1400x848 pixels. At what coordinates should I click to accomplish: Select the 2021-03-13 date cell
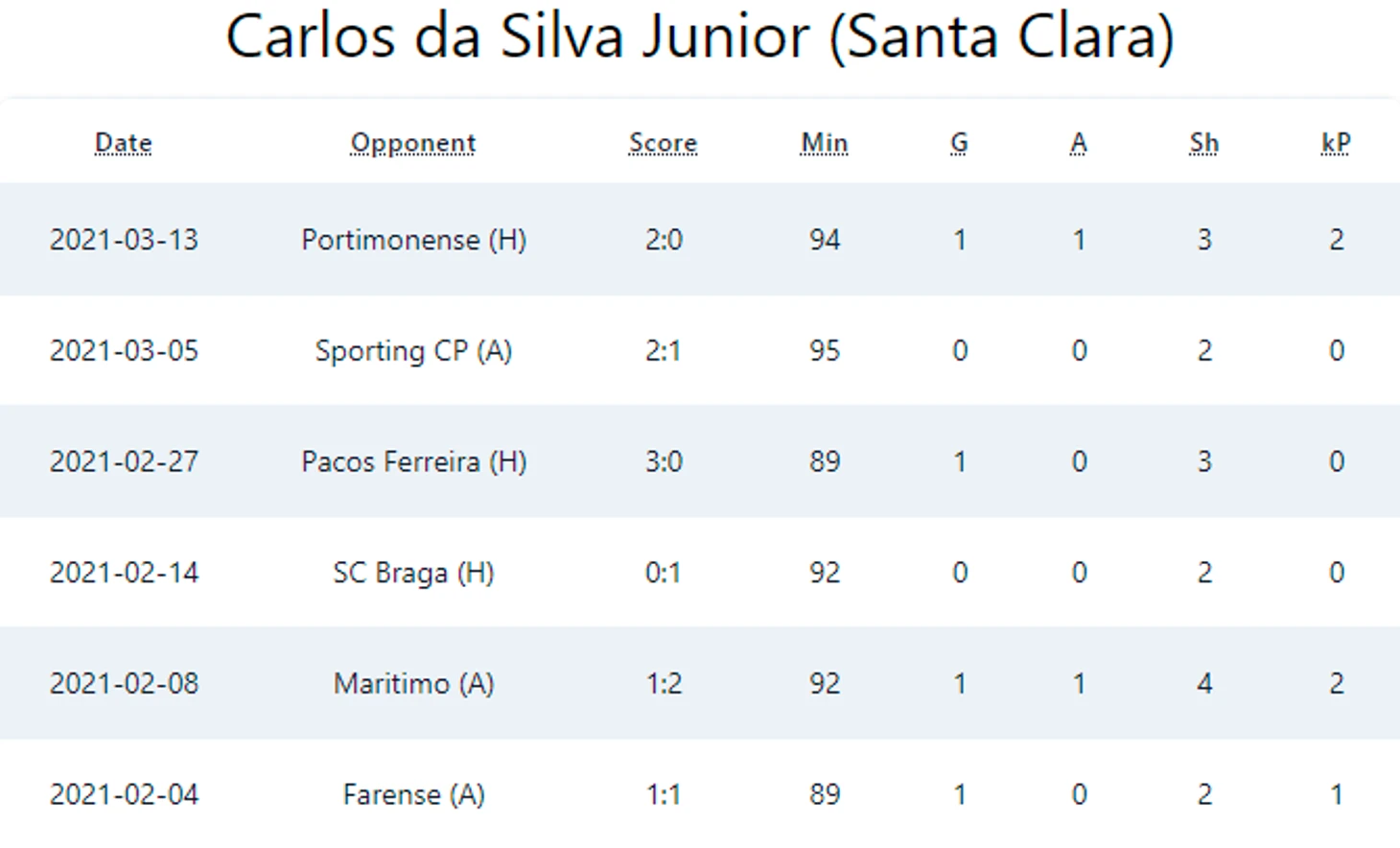124,240
